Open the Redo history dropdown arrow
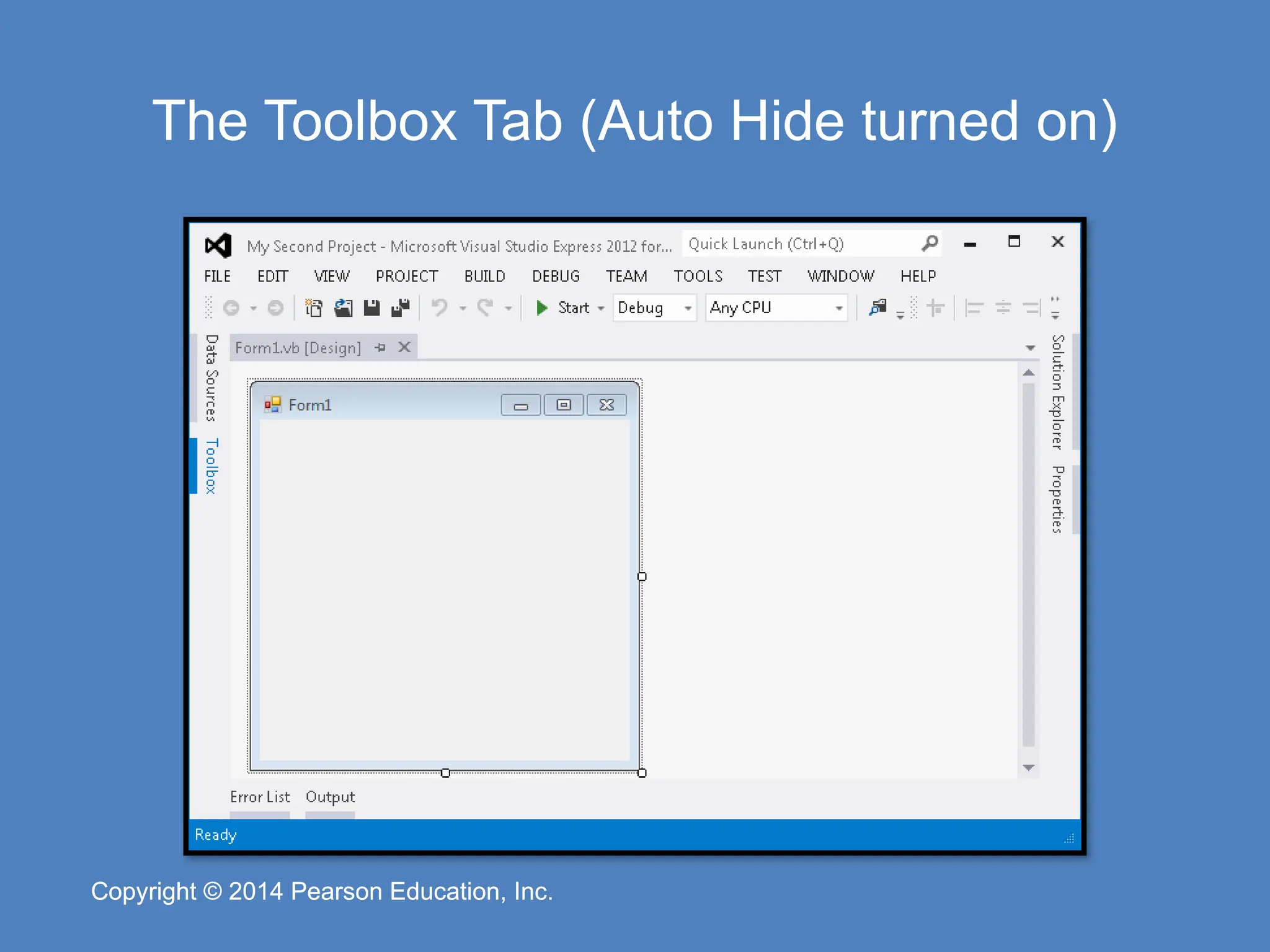The image size is (1270, 952). click(508, 309)
